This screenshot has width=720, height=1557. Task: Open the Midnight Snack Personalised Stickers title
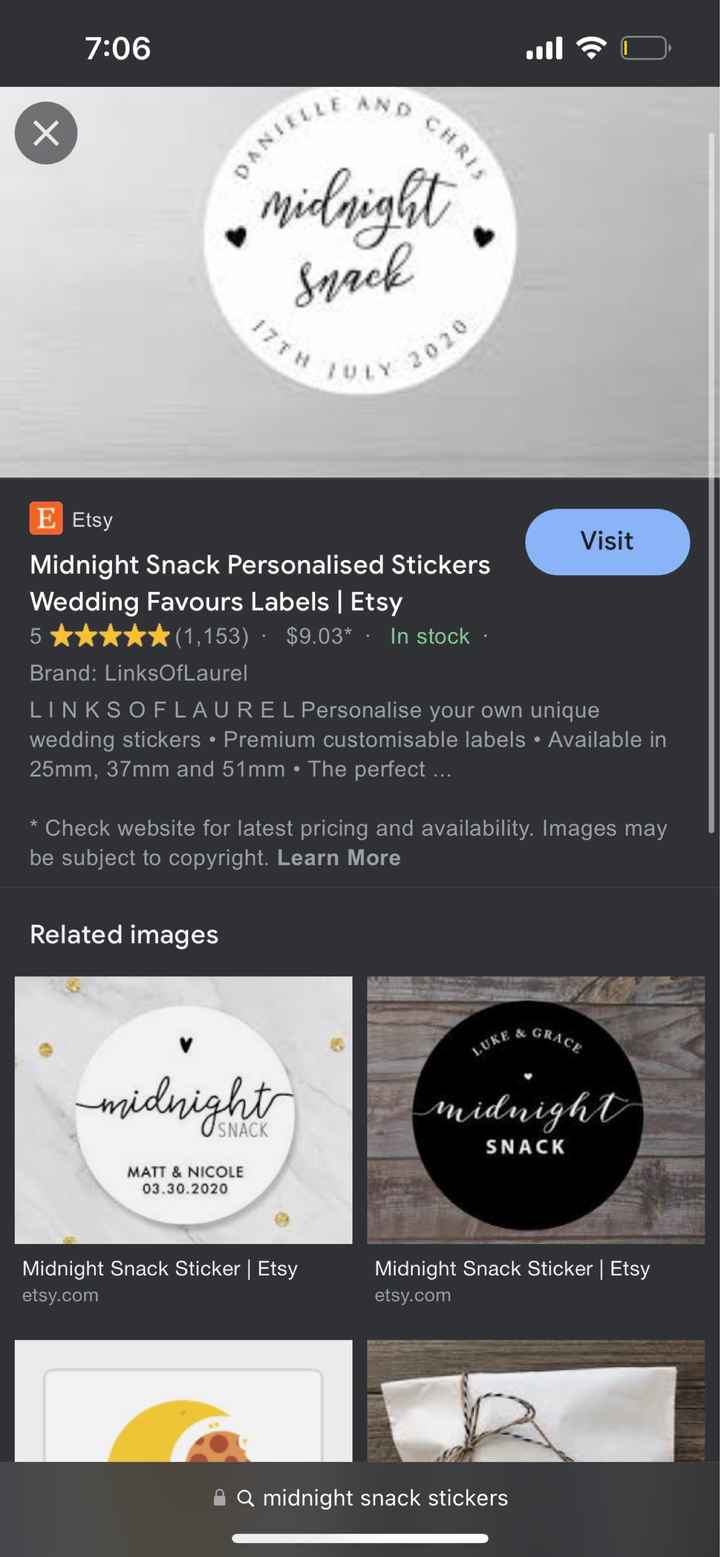pyautogui.click(x=260, y=583)
